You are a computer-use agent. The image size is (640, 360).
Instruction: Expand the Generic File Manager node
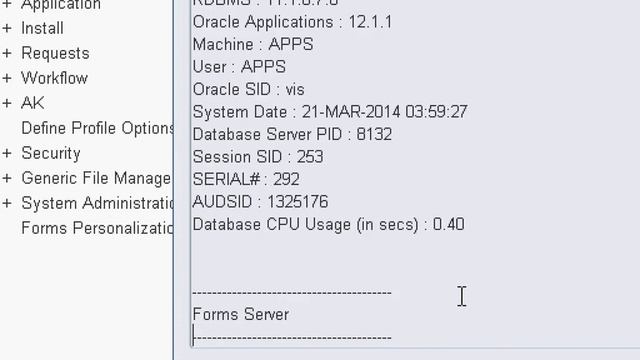click(7, 178)
